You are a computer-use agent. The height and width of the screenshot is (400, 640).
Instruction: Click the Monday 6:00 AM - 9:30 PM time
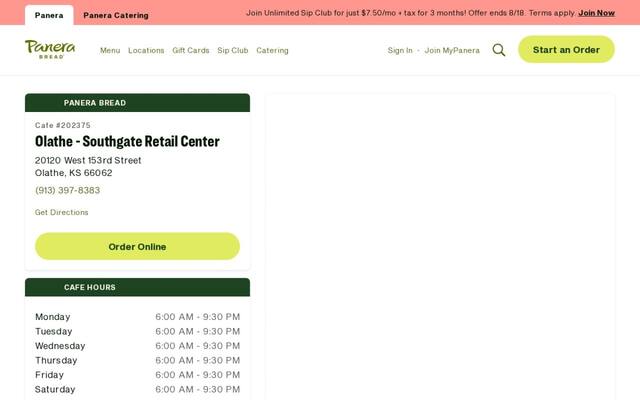(198, 317)
